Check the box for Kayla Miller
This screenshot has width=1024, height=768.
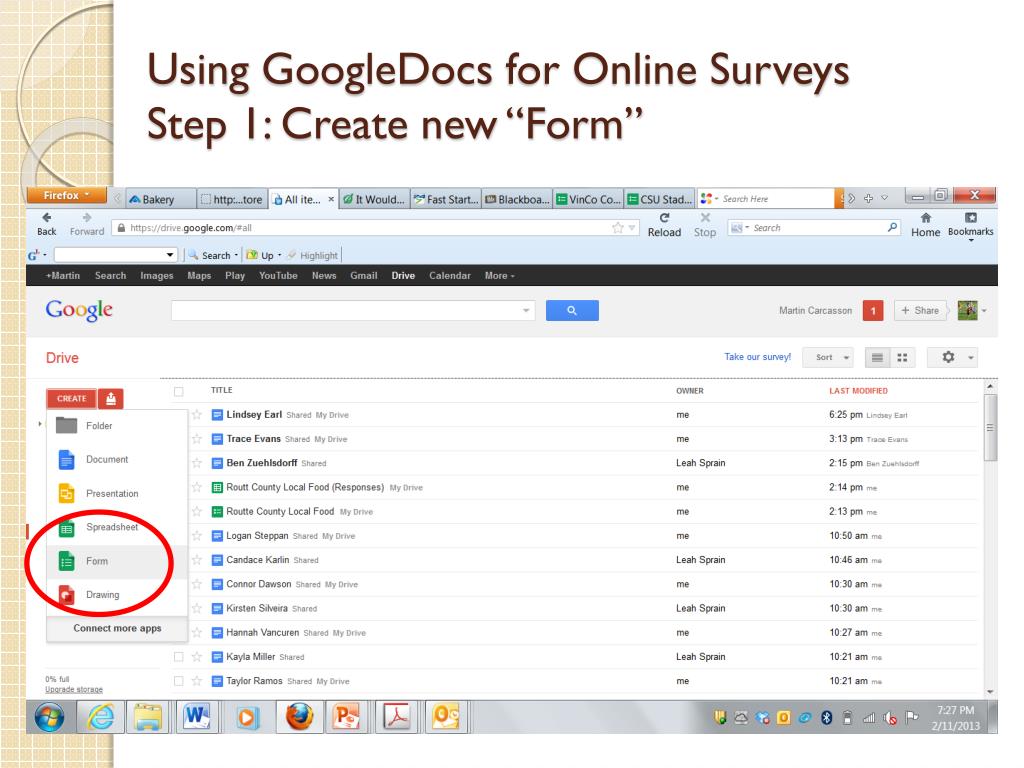179,657
